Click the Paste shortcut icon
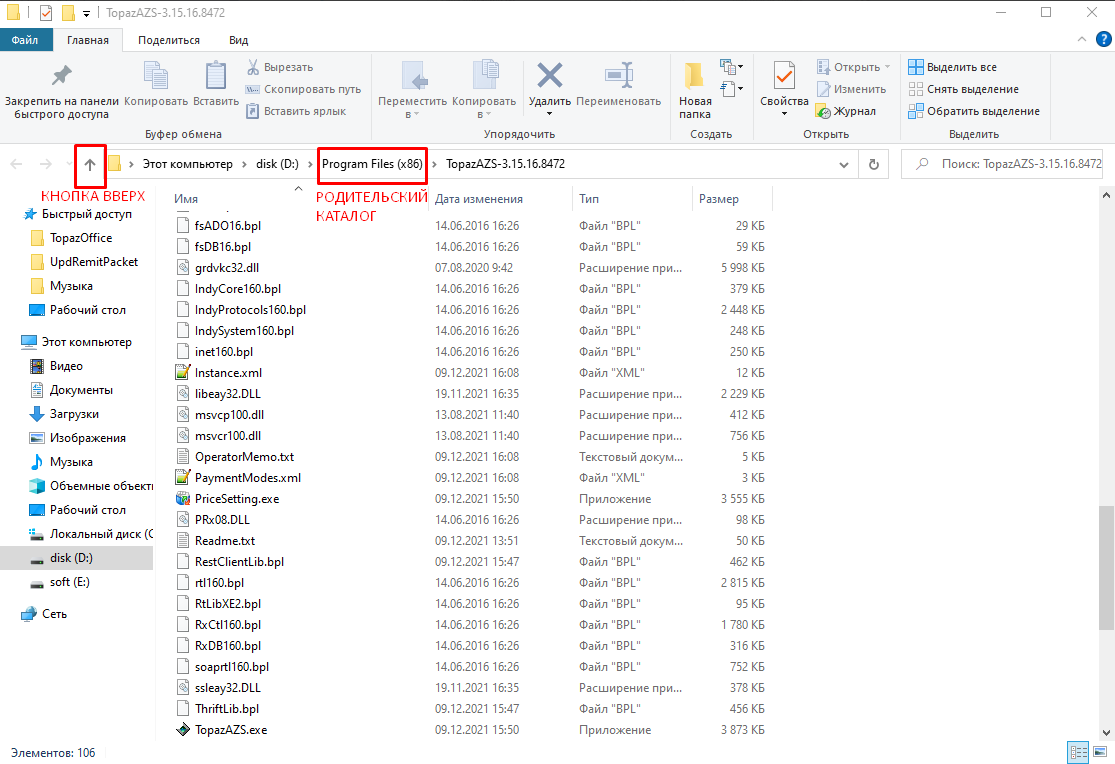1115x764 pixels. (252, 111)
